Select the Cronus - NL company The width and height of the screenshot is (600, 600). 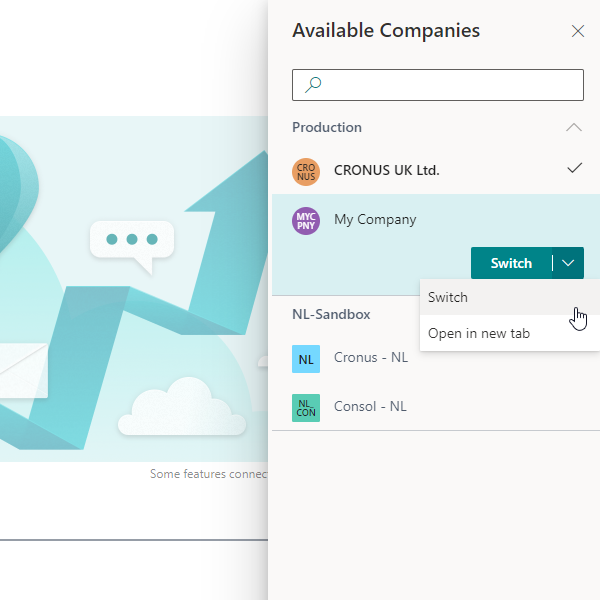pos(371,357)
